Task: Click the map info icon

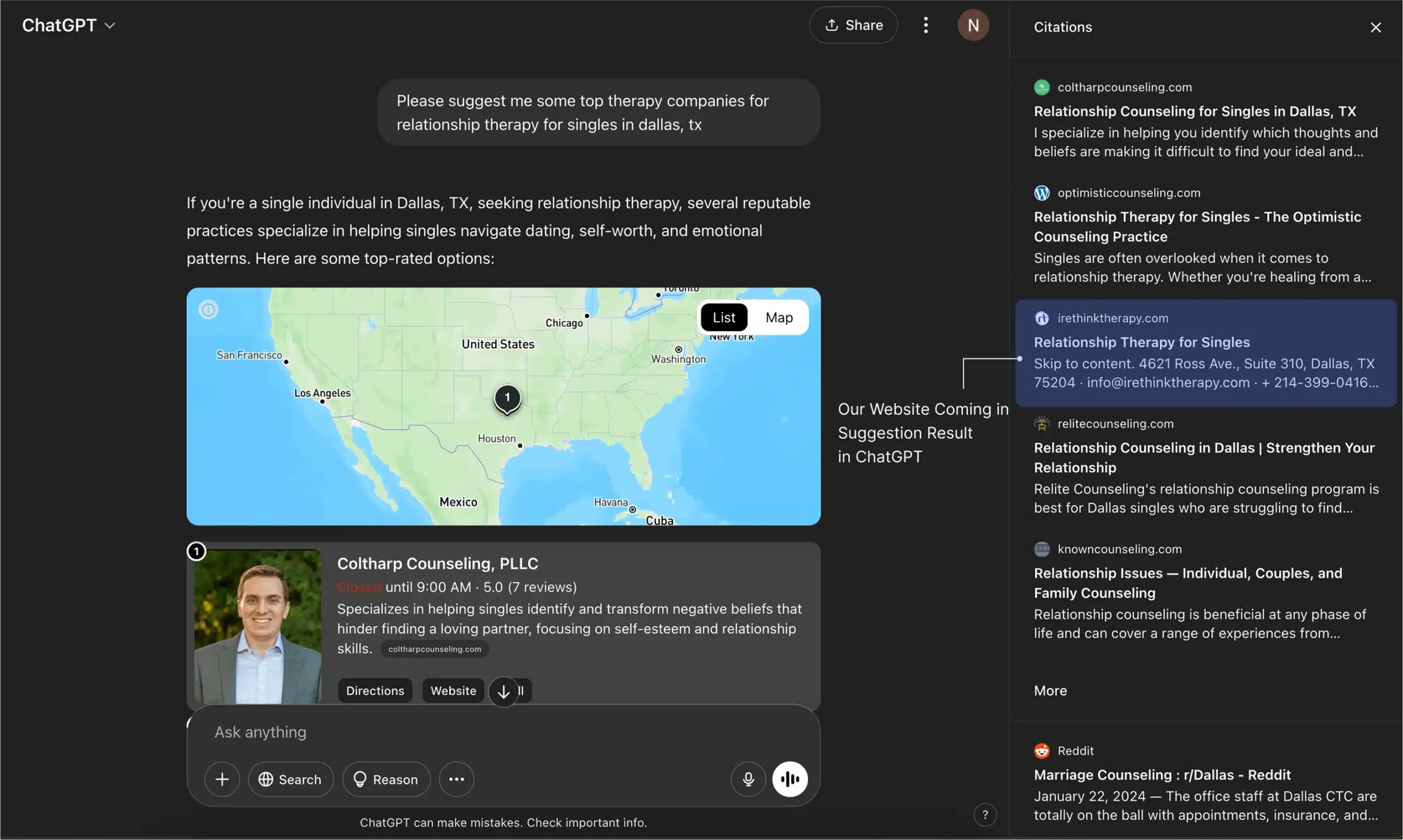Action: click(208, 310)
